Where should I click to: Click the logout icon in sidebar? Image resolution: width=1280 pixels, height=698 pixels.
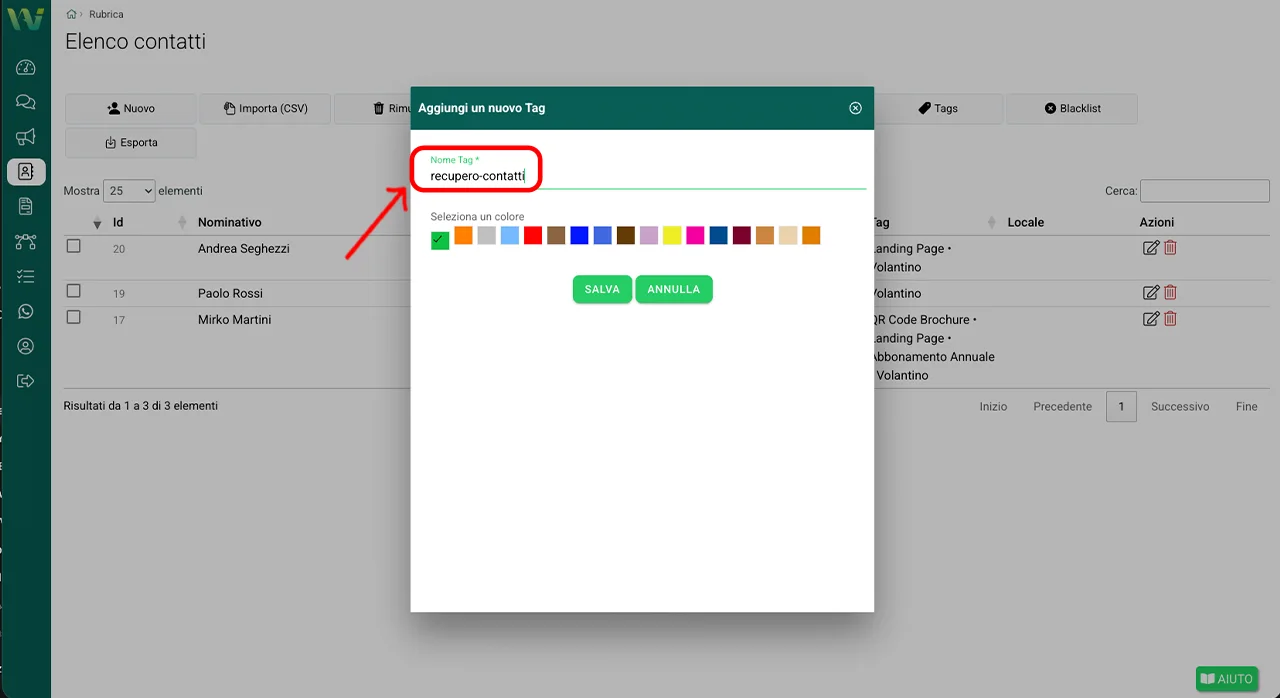[x=26, y=381]
